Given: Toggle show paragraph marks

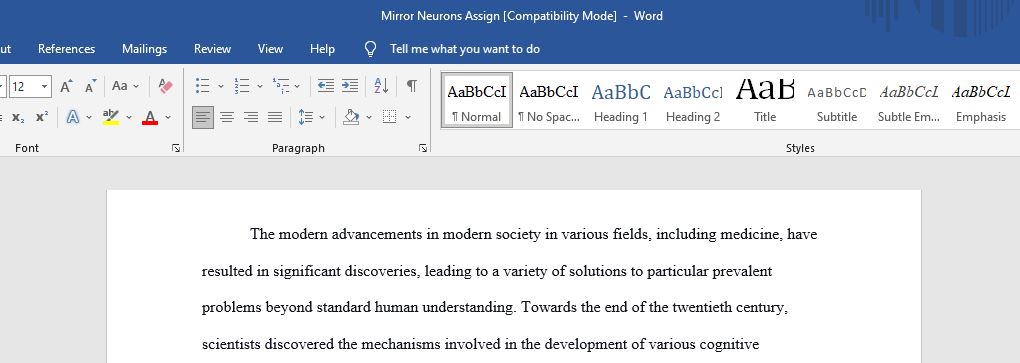Looking at the screenshot, I should tap(412, 86).
